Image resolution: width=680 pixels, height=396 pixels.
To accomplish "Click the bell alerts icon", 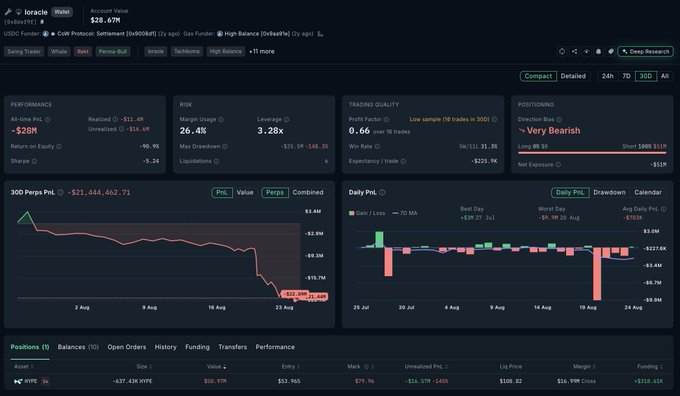I will [598, 51].
